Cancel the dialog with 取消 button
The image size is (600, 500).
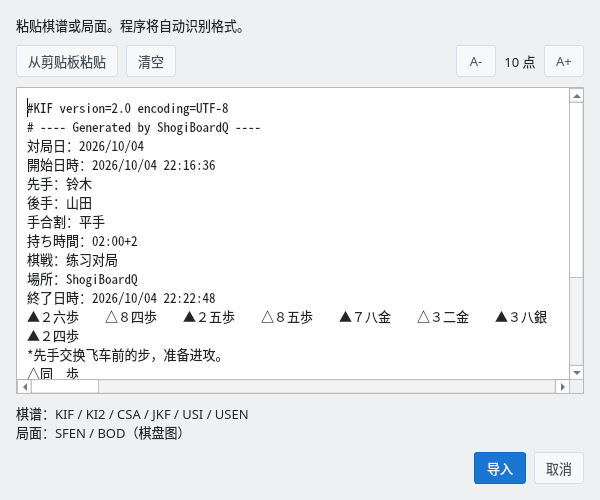559,468
